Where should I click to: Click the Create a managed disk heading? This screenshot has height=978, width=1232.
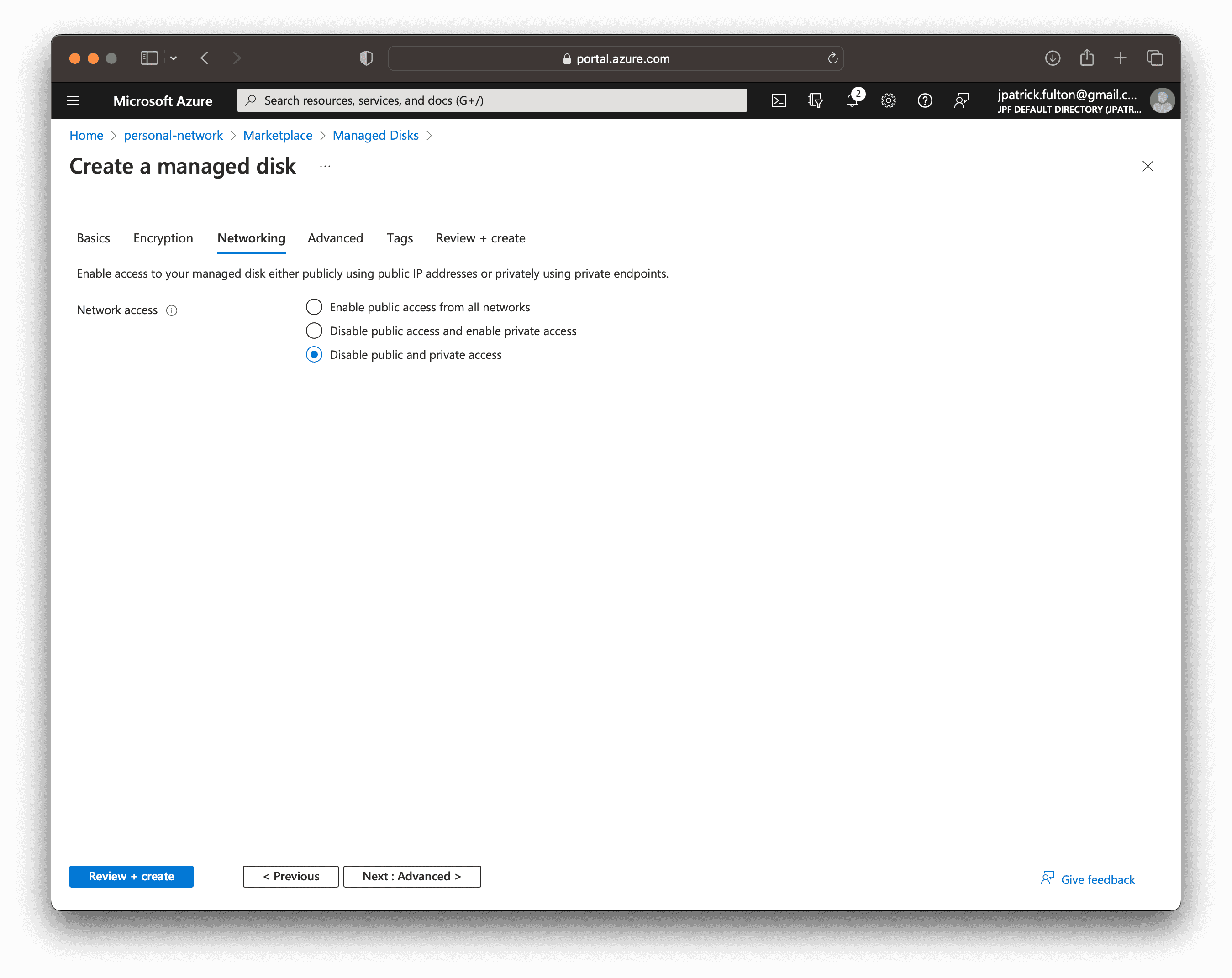[182, 166]
